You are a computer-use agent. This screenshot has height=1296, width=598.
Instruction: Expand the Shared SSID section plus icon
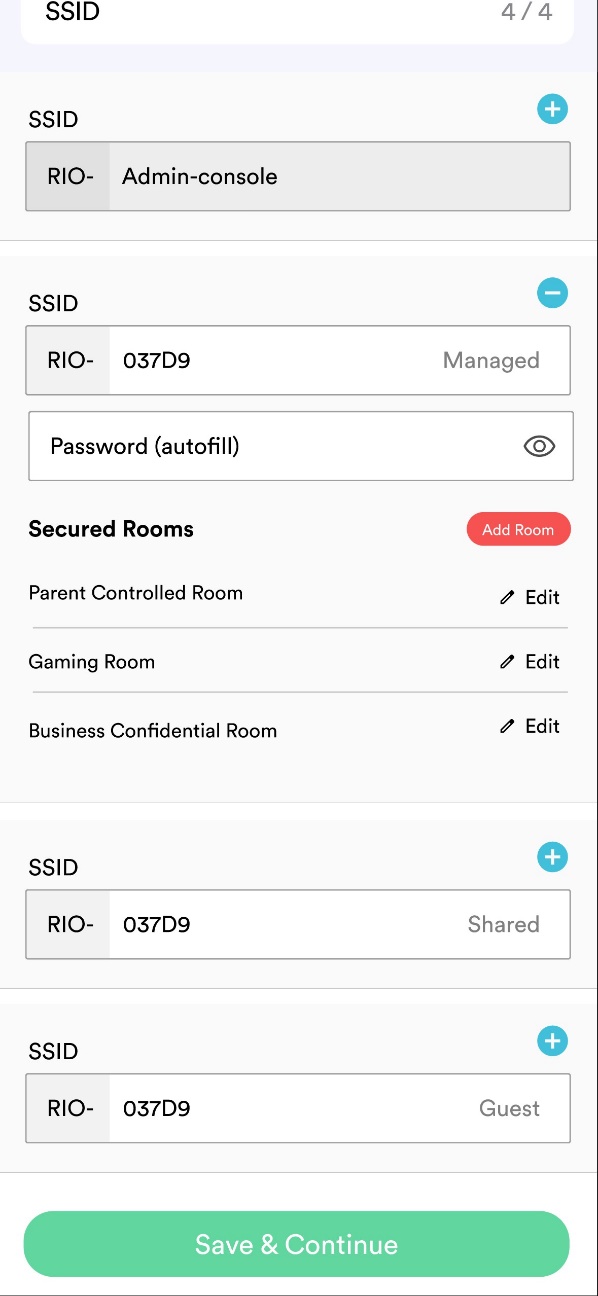pos(552,857)
